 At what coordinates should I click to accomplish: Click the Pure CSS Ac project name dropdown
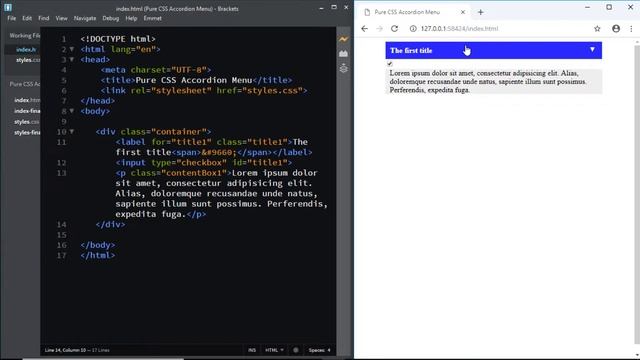click(24, 84)
